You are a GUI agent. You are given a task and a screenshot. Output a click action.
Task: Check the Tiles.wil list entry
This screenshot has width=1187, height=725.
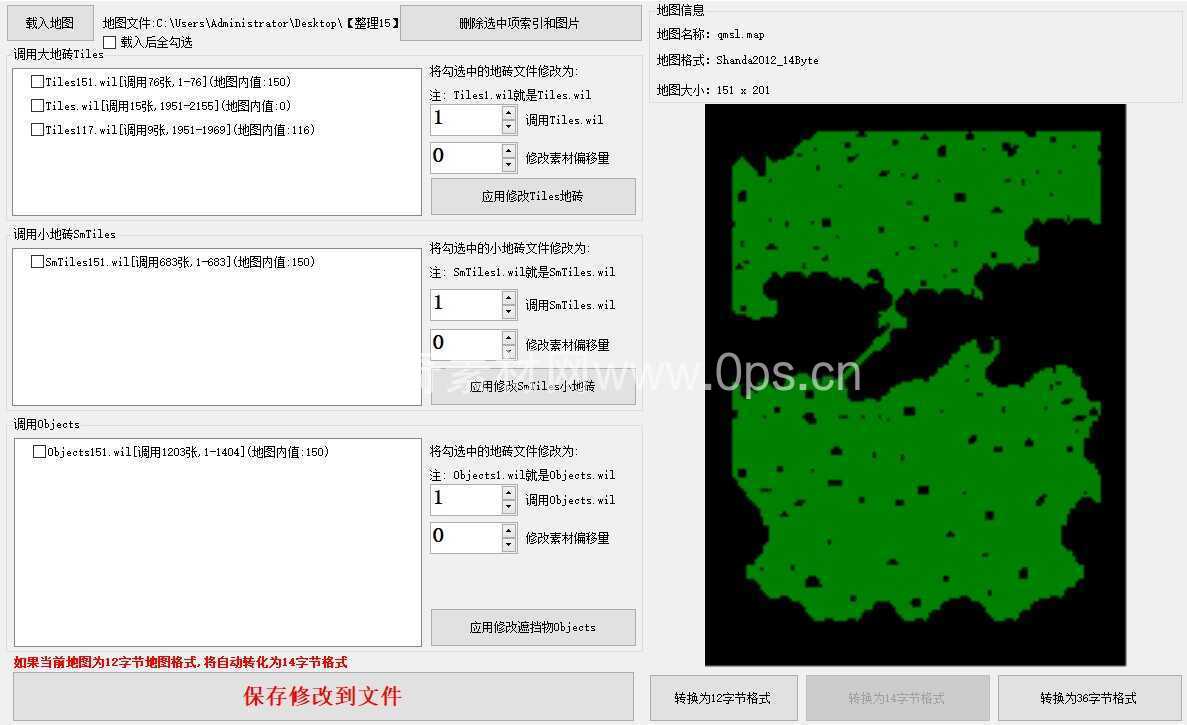coord(37,106)
